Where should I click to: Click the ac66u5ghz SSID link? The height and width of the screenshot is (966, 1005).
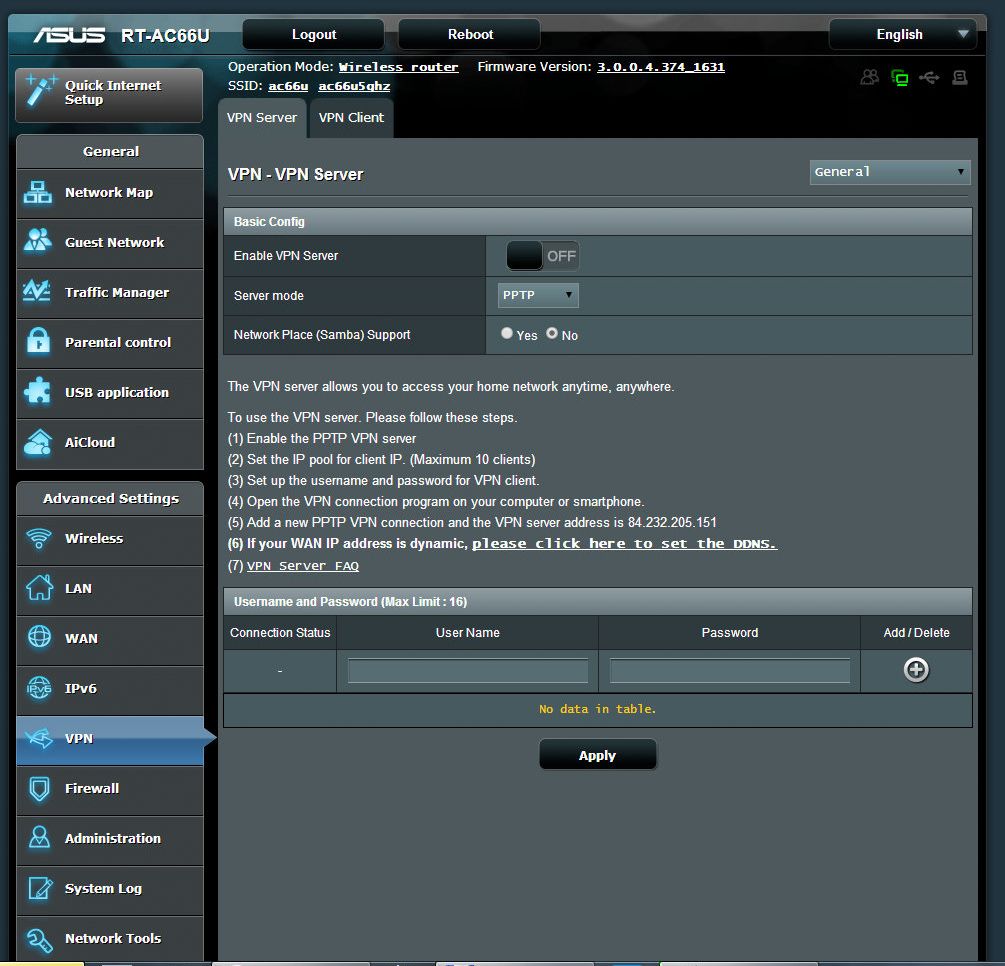pos(354,87)
